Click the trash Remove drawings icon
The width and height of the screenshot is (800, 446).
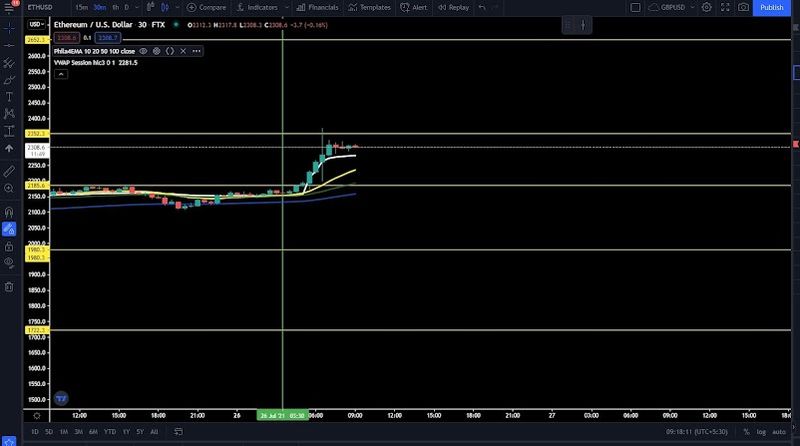click(9, 287)
